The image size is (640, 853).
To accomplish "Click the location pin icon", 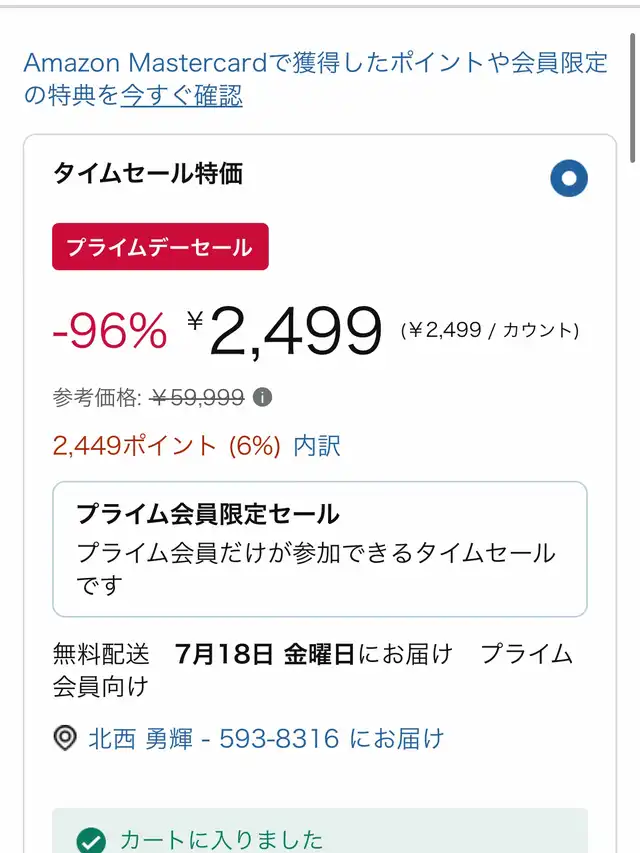I will [65, 739].
